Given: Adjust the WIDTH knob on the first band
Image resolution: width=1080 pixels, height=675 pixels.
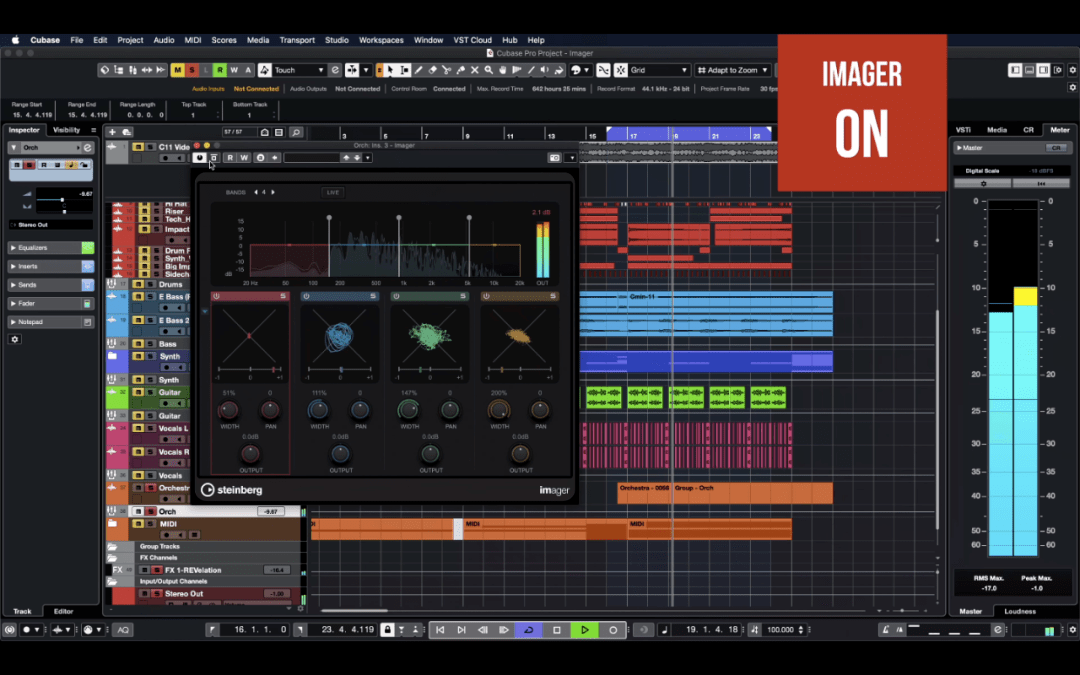Looking at the screenshot, I should (x=228, y=410).
